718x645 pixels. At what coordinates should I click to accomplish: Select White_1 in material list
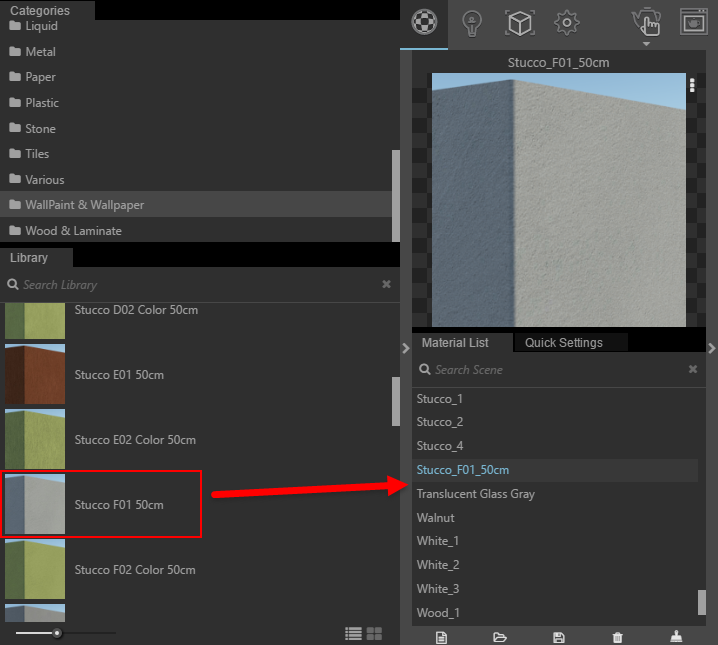click(x=555, y=541)
